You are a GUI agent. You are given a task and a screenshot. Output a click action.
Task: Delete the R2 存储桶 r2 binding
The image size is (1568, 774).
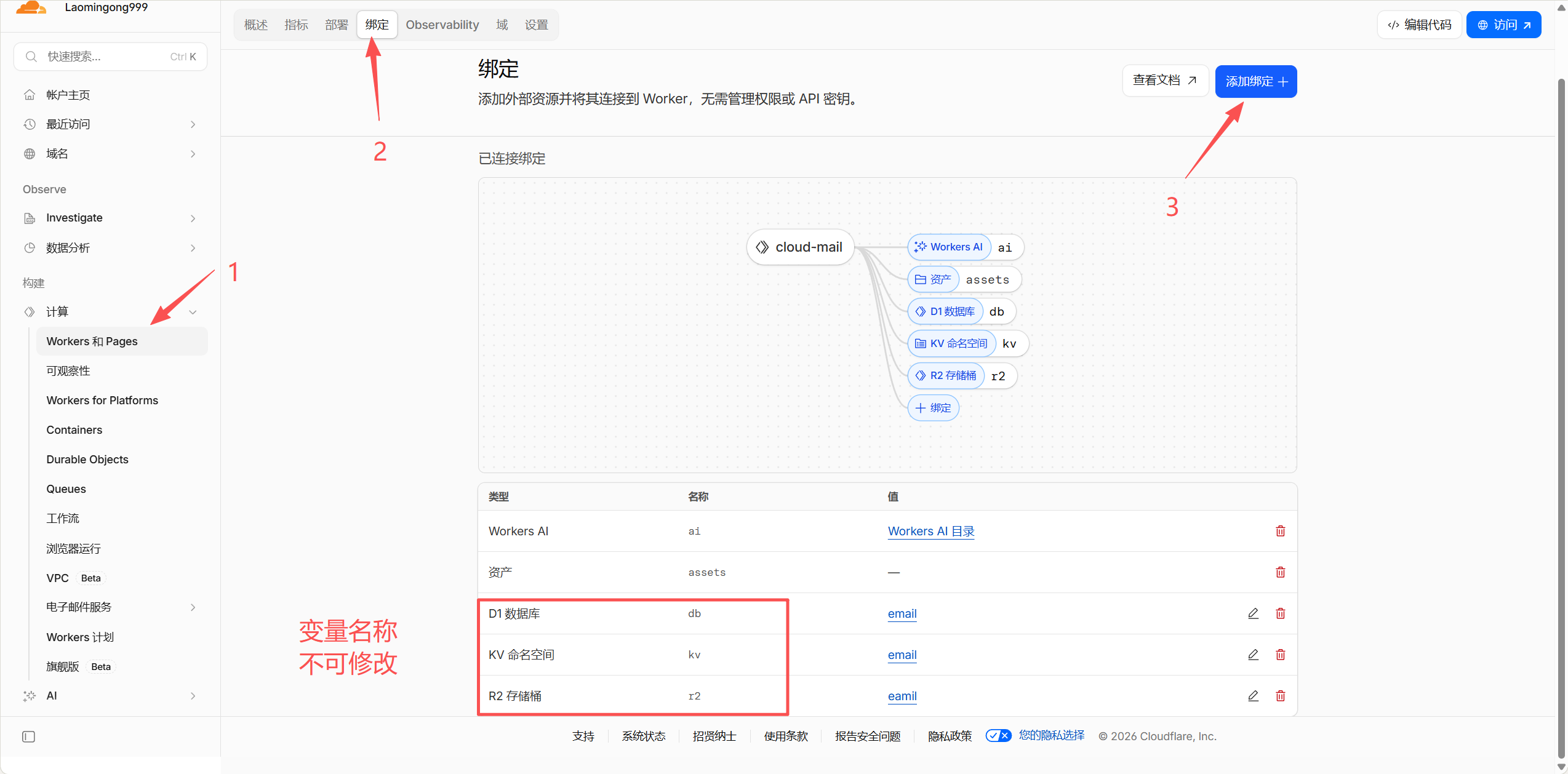[x=1281, y=696]
